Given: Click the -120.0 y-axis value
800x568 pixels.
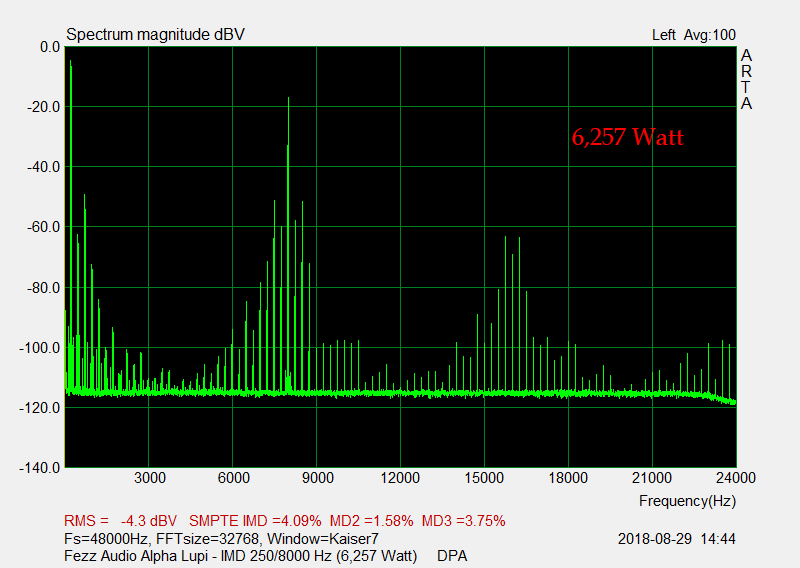Looking at the screenshot, I should pos(40,408).
